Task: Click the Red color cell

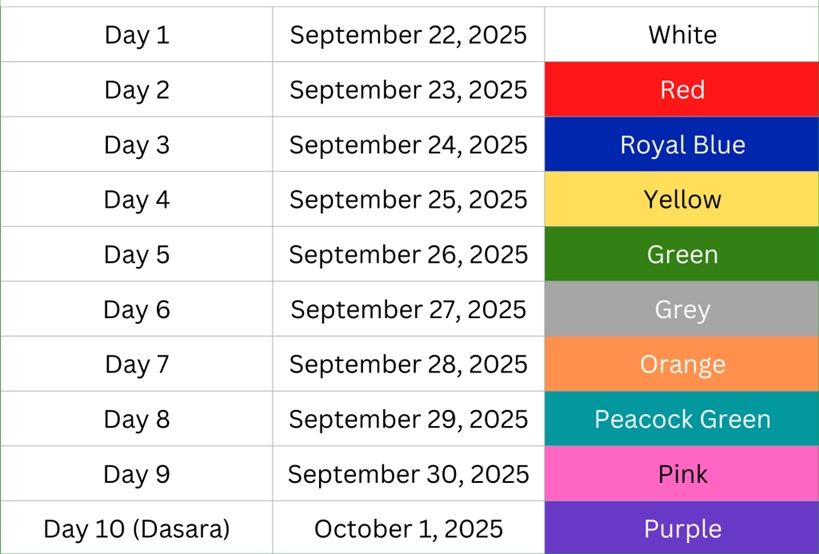Action: pyautogui.click(x=682, y=90)
